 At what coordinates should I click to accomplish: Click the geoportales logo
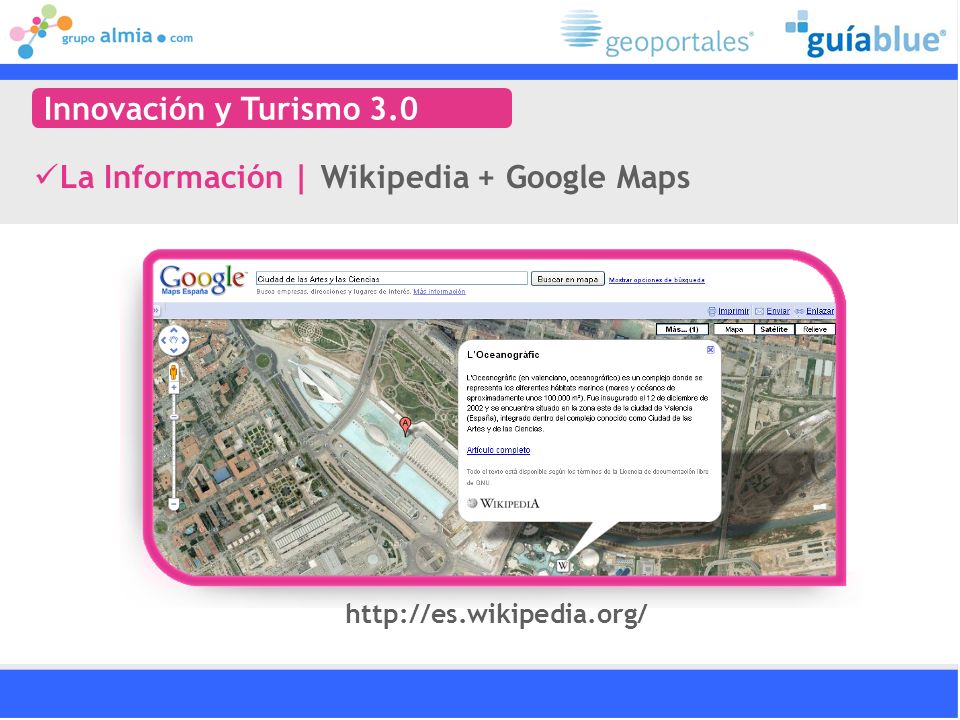pyautogui.click(x=658, y=34)
